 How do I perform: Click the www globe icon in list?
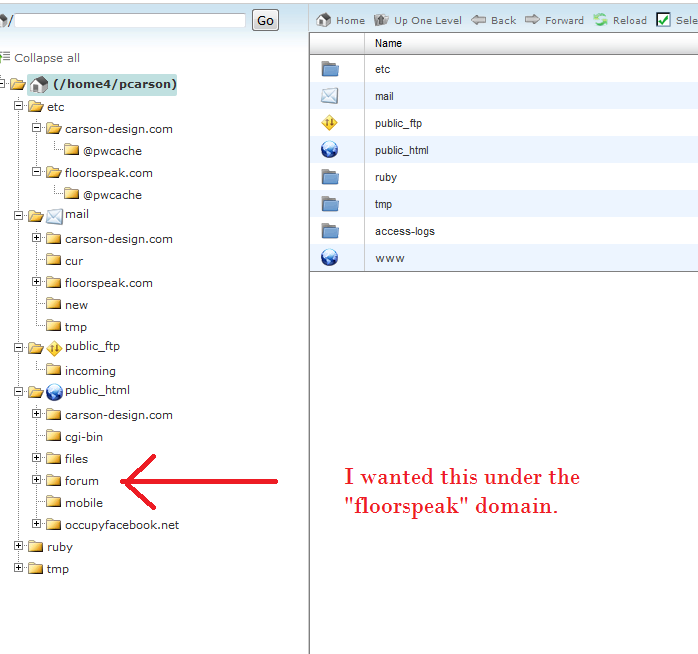point(329,258)
